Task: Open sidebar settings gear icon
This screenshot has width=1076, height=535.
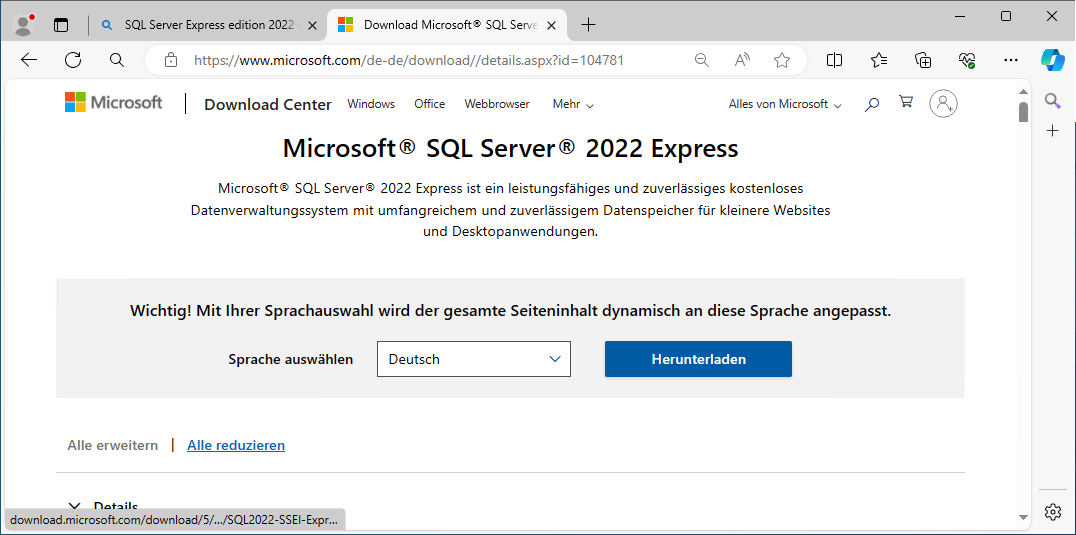Action: pyautogui.click(x=1053, y=512)
